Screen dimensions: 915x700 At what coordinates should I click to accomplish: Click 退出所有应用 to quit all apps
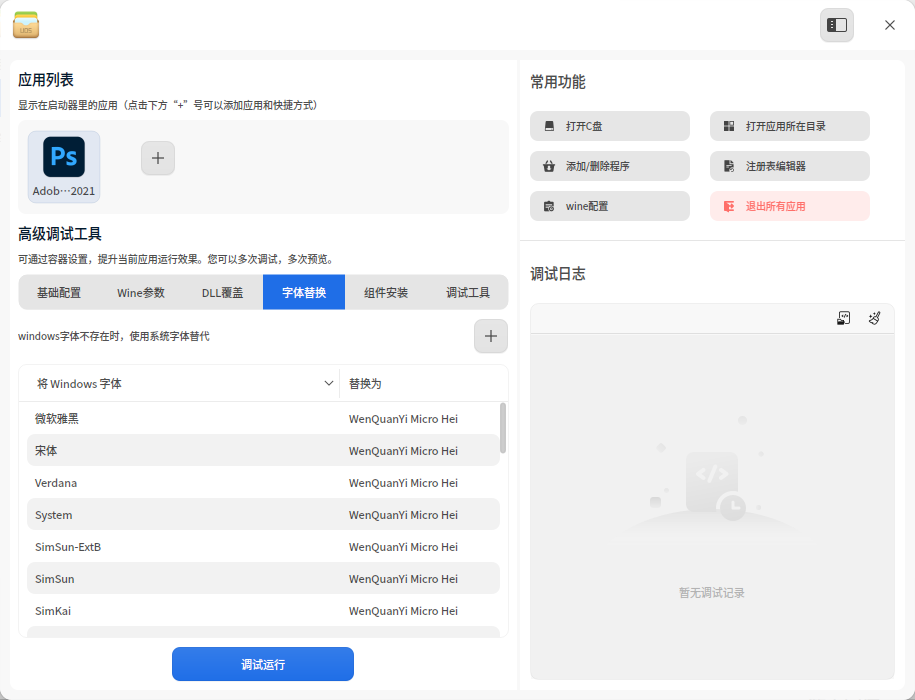point(790,206)
